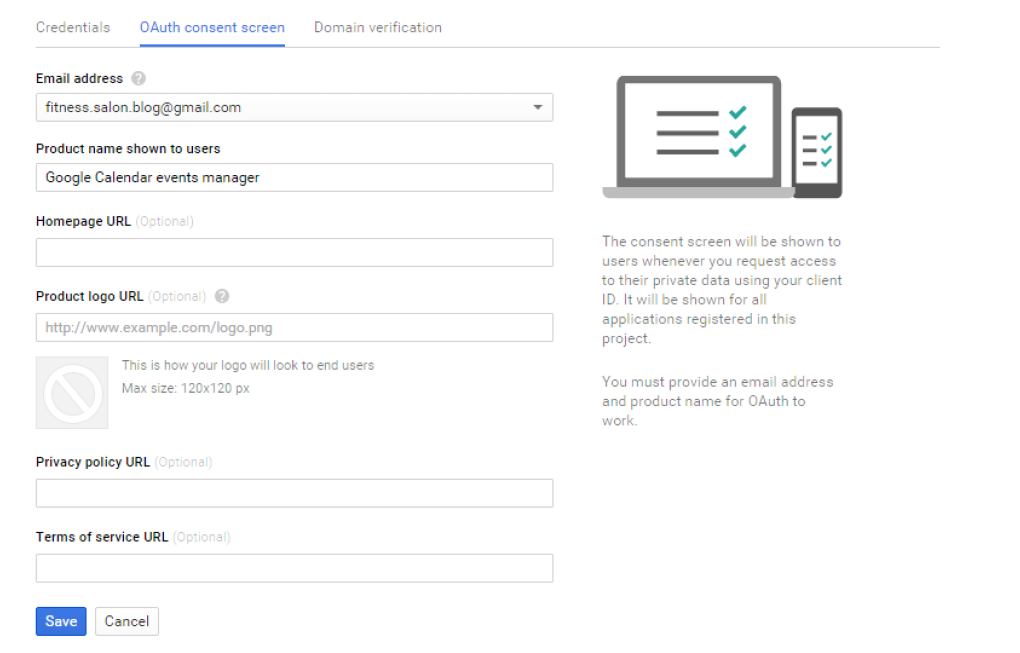1020x653 pixels.
Task: Open the Credentials tab
Action: click(73, 27)
